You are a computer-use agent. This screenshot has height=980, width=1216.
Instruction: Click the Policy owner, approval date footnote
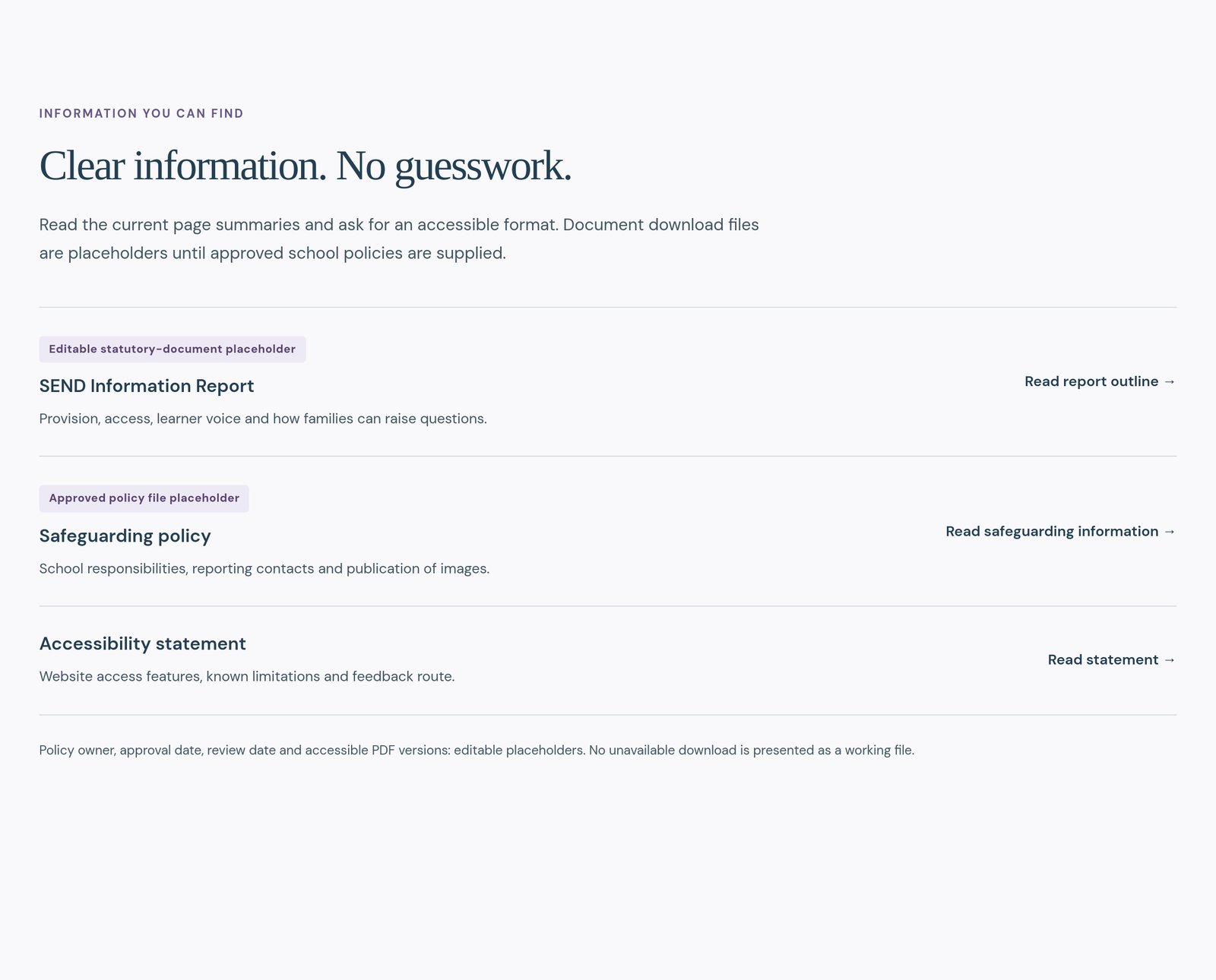point(477,750)
